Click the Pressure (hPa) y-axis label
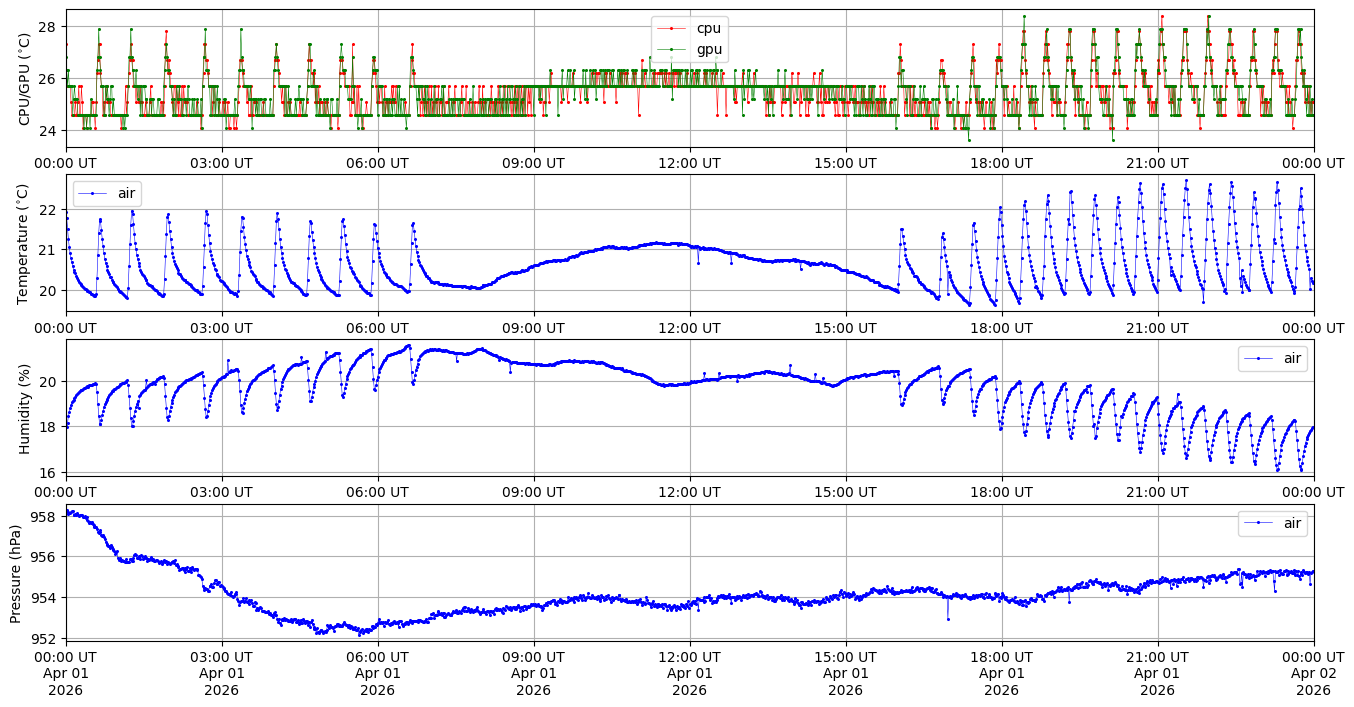This screenshot has height=707, width=1354. [17, 573]
